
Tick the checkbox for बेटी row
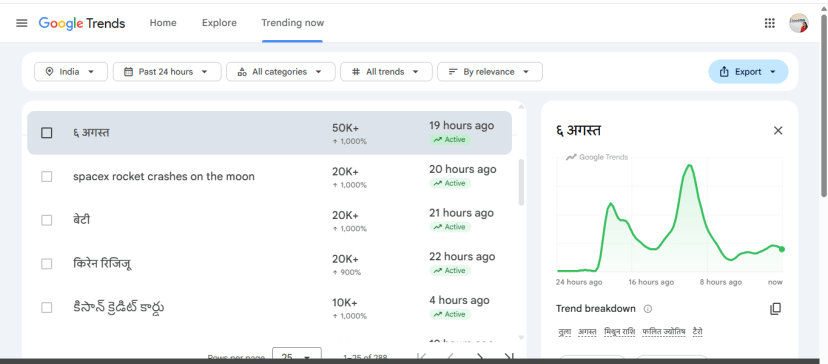(x=46, y=220)
